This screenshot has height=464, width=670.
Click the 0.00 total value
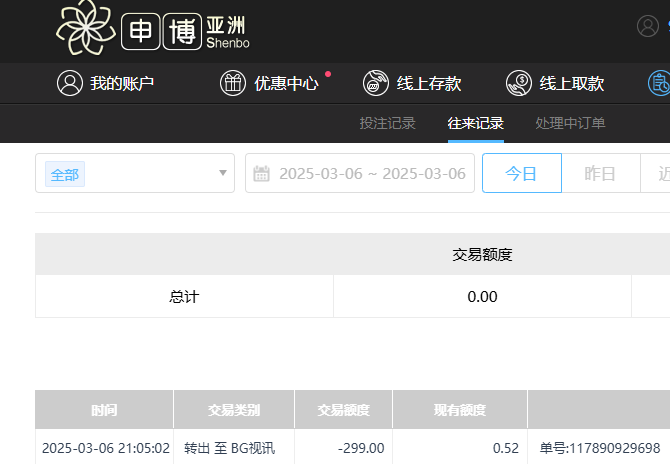[482, 297]
